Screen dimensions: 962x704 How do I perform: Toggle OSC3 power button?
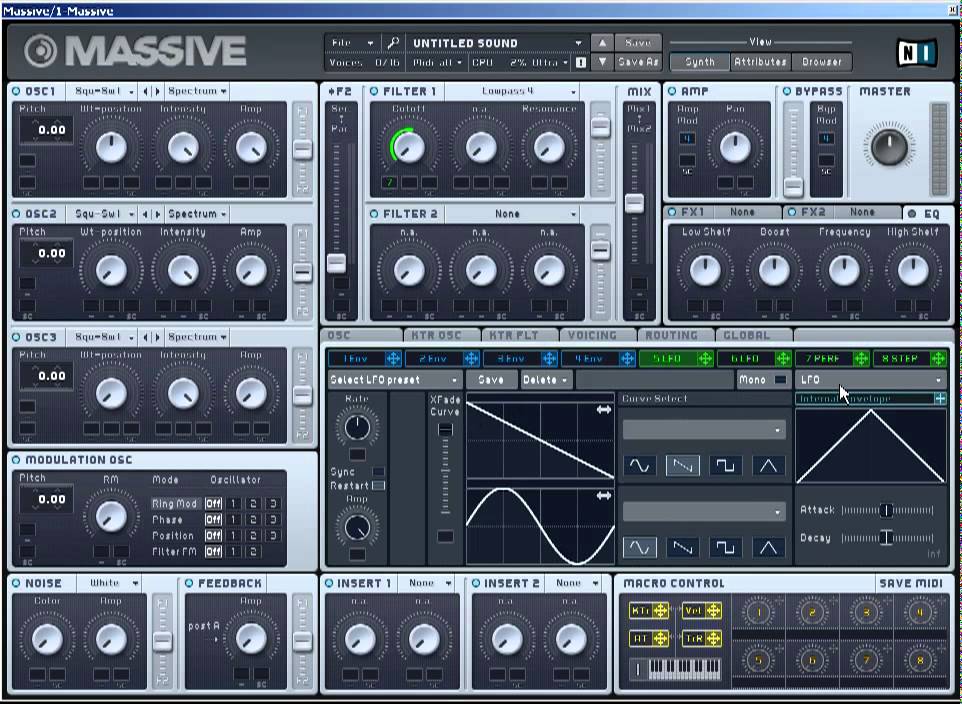point(16,337)
